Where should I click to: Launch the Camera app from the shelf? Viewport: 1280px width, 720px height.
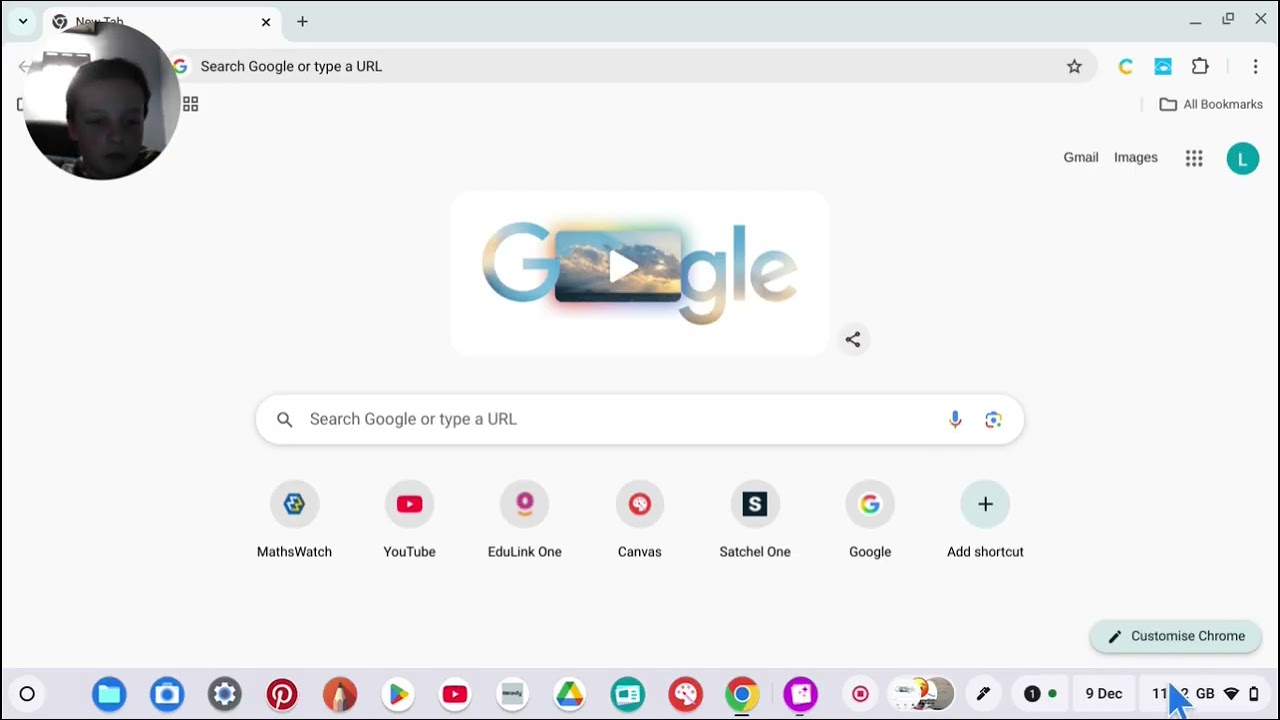pos(167,694)
